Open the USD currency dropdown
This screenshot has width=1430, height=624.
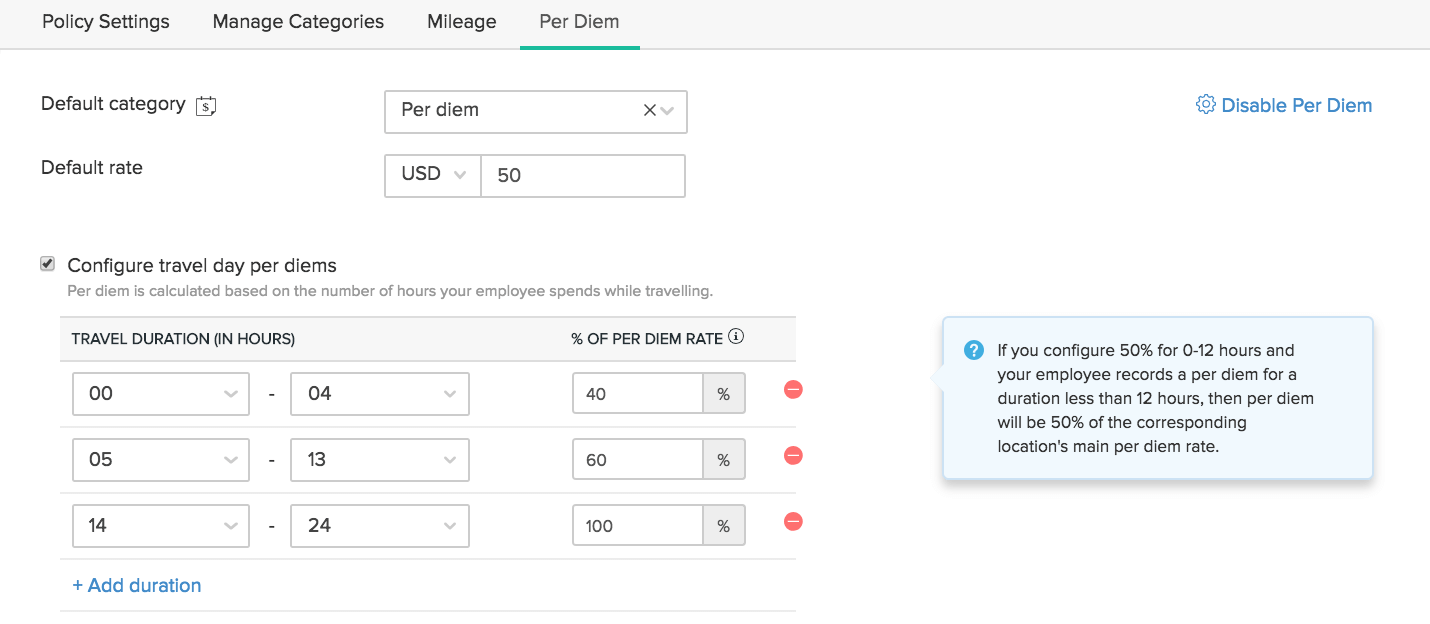click(433, 175)
